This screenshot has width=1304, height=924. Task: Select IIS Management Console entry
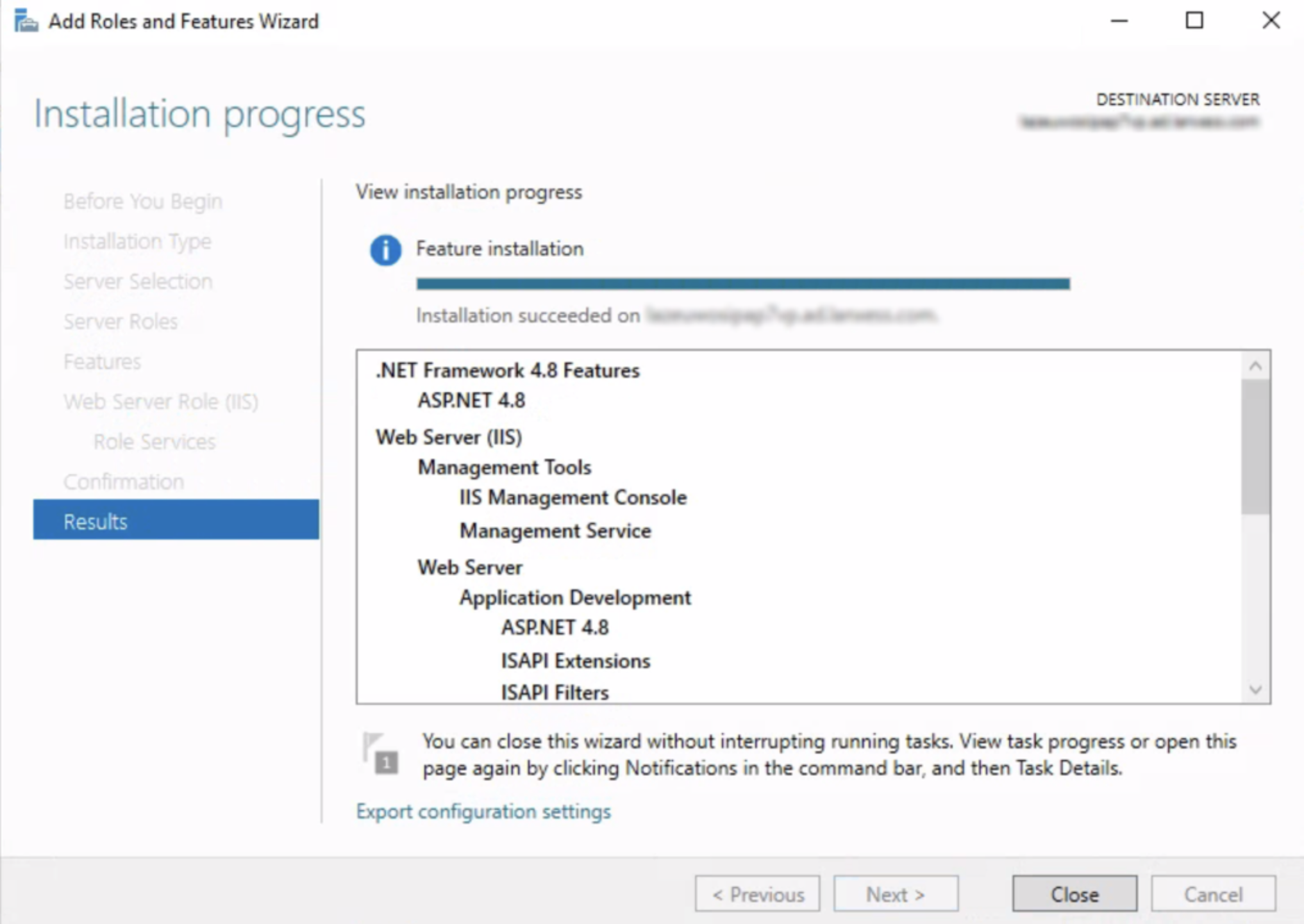573,497
